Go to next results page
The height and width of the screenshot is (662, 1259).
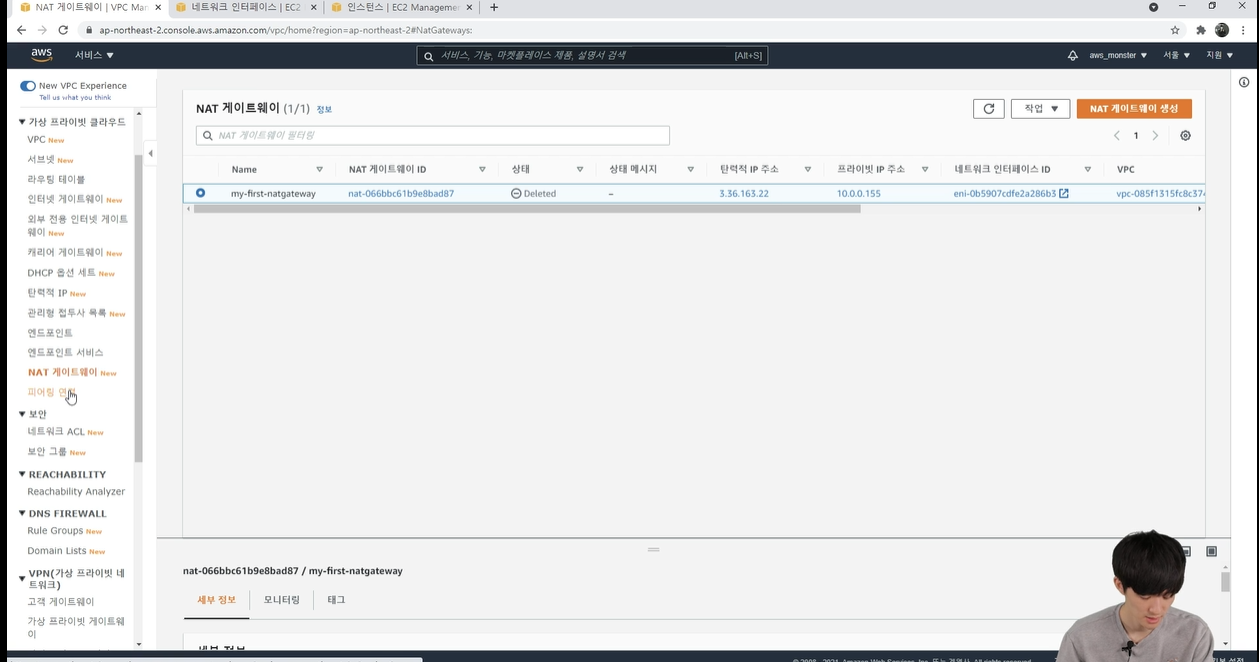tap(1155, 136)
